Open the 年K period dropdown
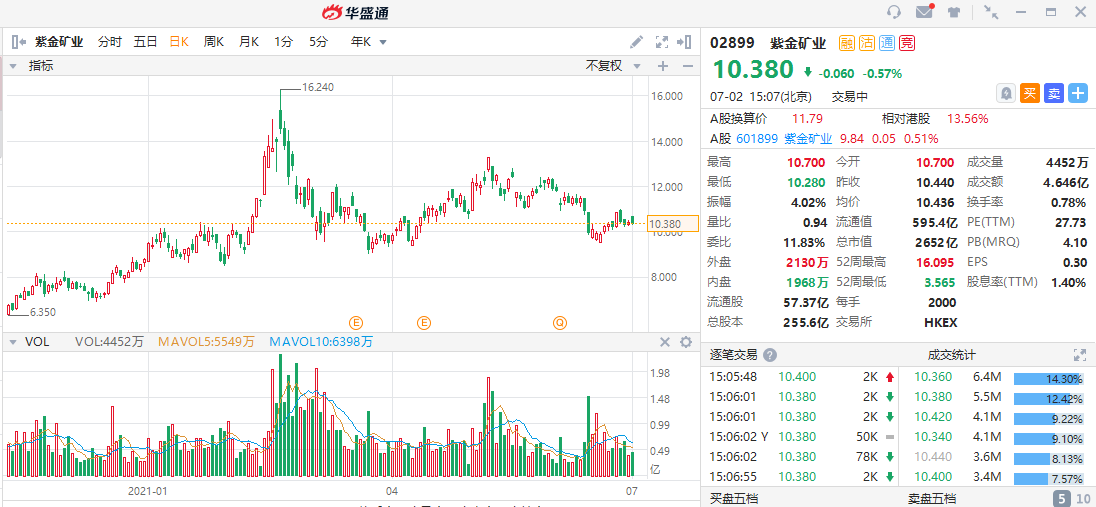Viewport: 1096px width, 507px height. click(369, 42)
